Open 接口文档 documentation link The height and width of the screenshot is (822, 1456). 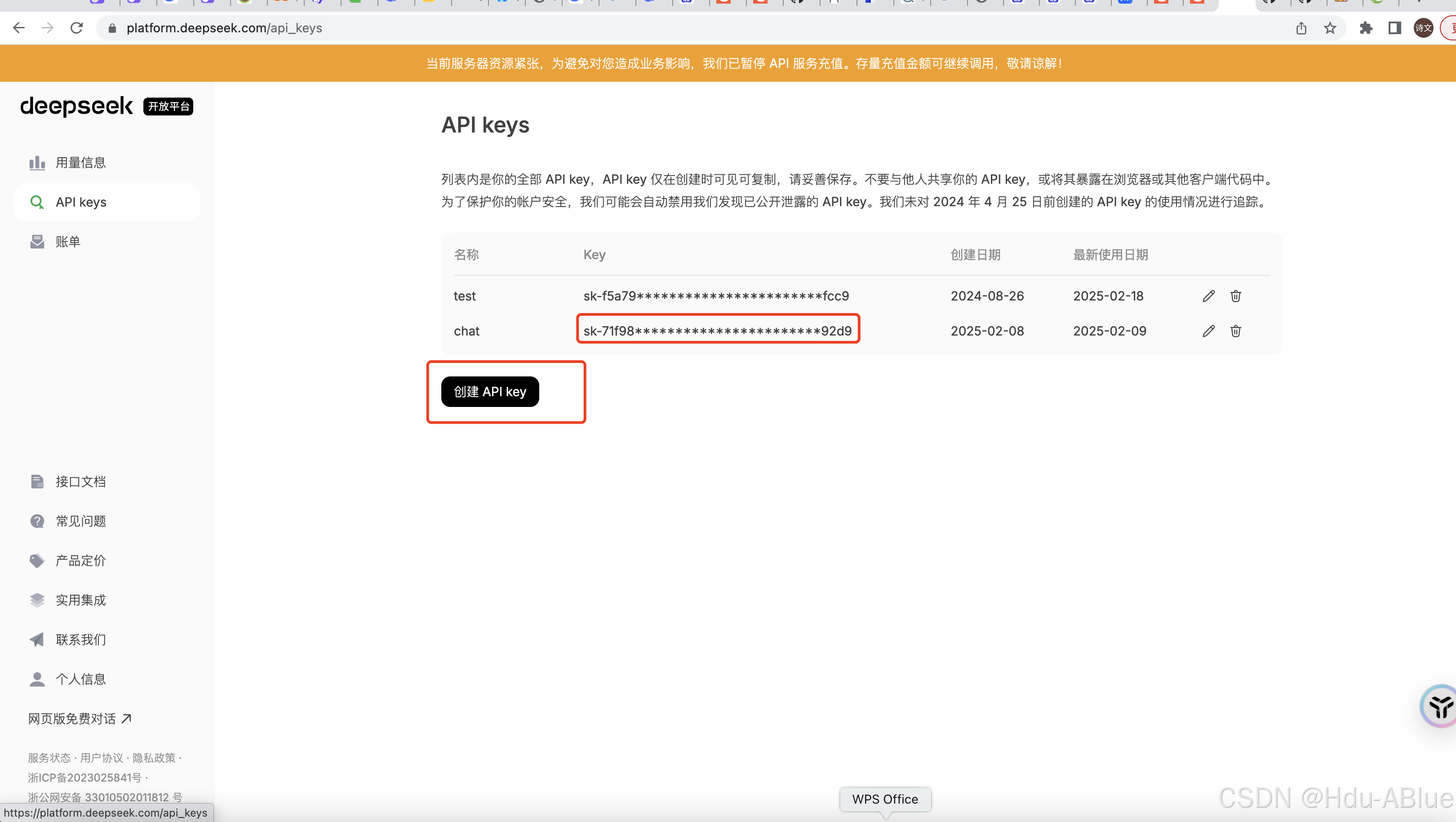click(80, 482)
